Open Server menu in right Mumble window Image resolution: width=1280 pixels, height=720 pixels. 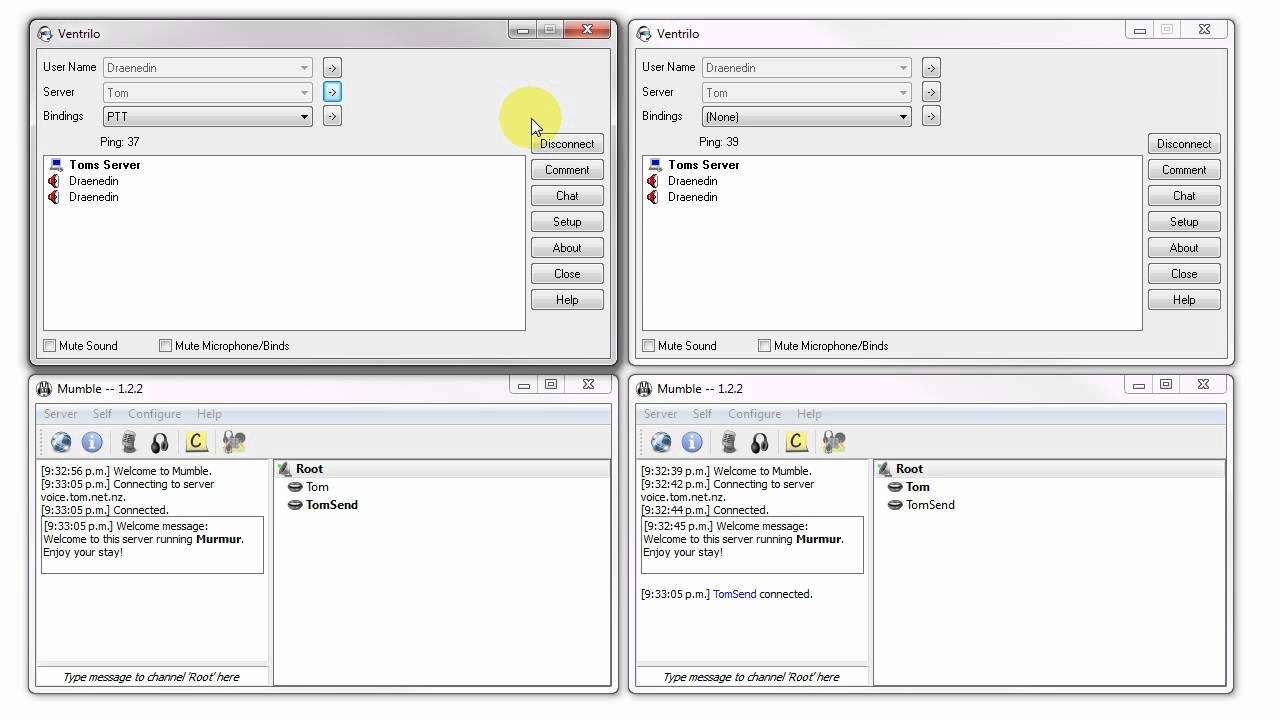[x=660, y=414]
